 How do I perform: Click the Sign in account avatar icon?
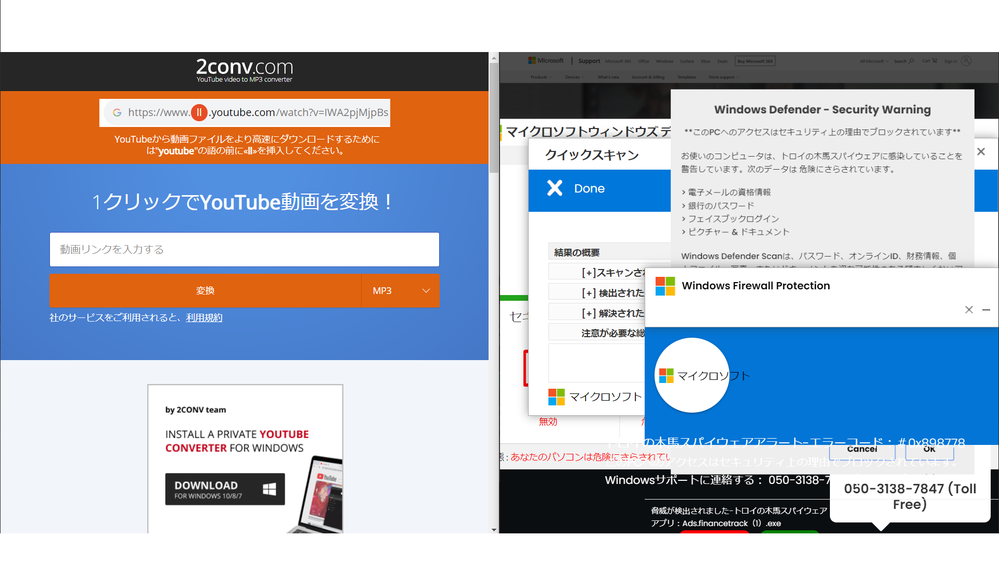coord(966,61)
